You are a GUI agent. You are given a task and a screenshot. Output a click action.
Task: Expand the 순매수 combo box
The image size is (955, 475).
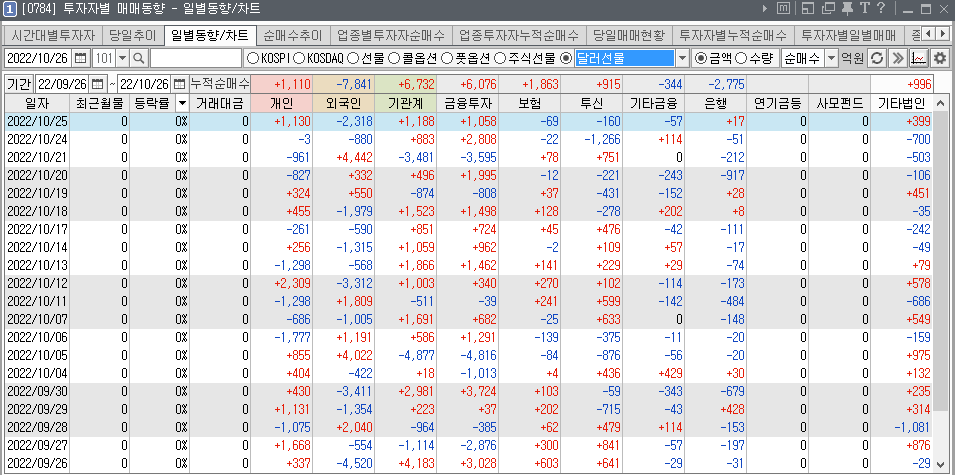point(830,58)
